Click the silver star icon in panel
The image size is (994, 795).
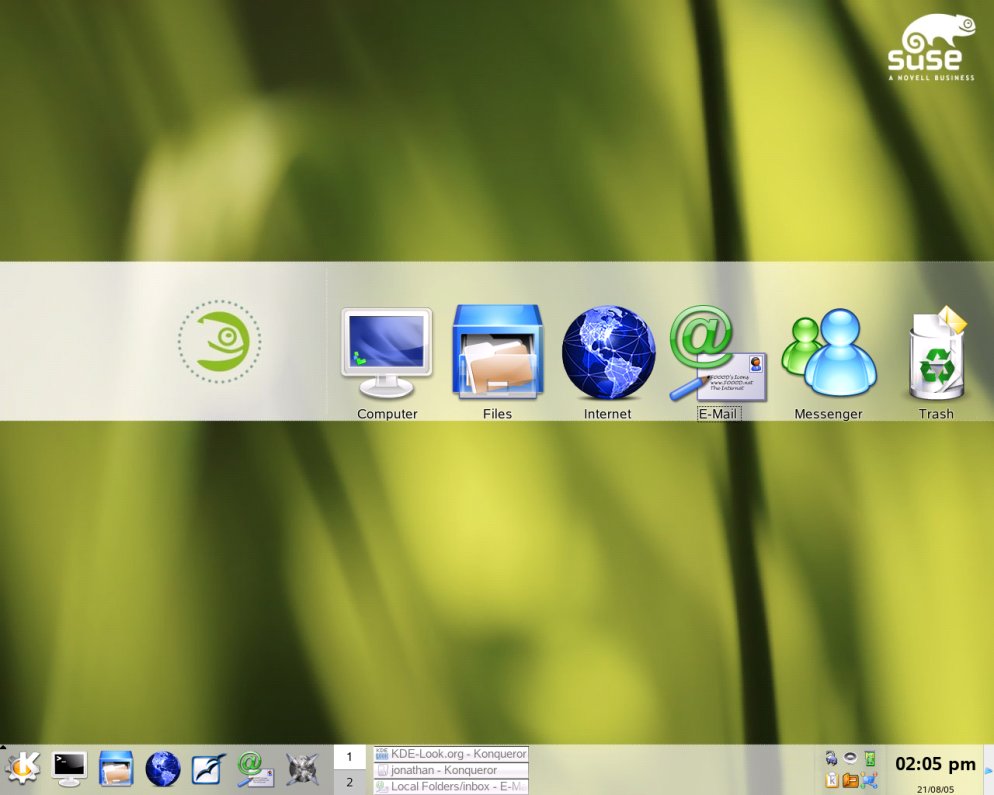[x=302, y=769]
